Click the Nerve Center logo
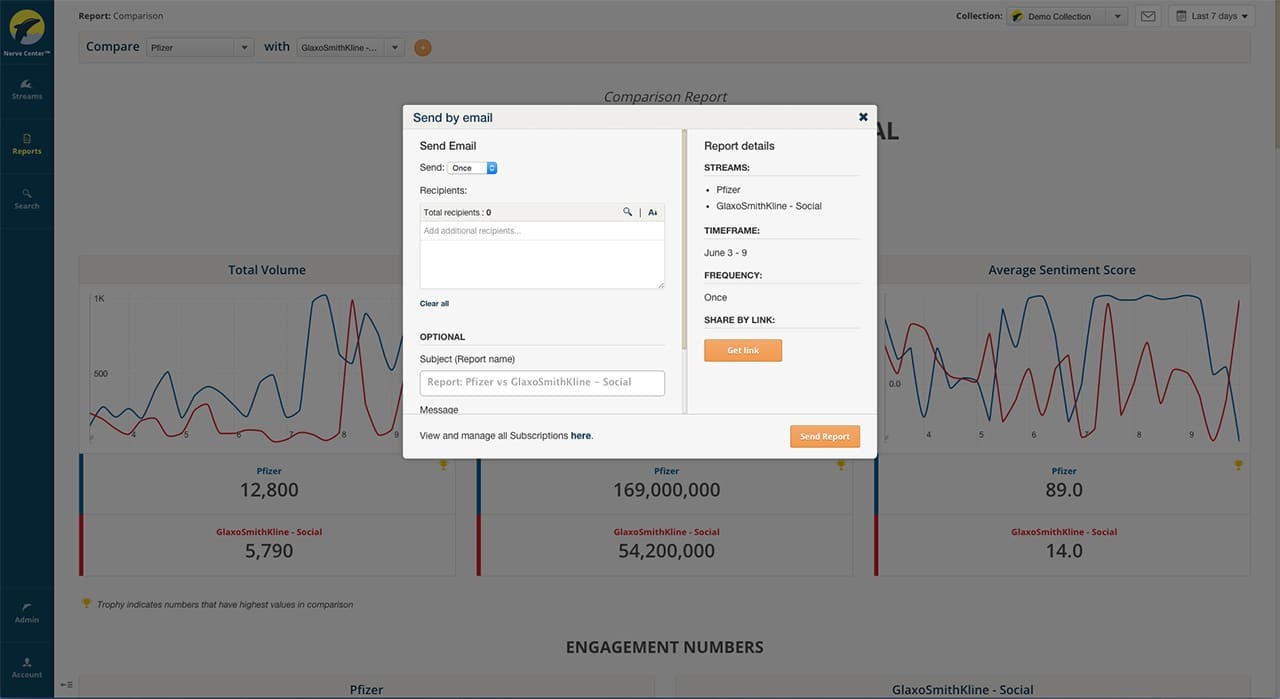Viewport: 1280px width, 699px height. pyautogui.click(x=27, y=30)
